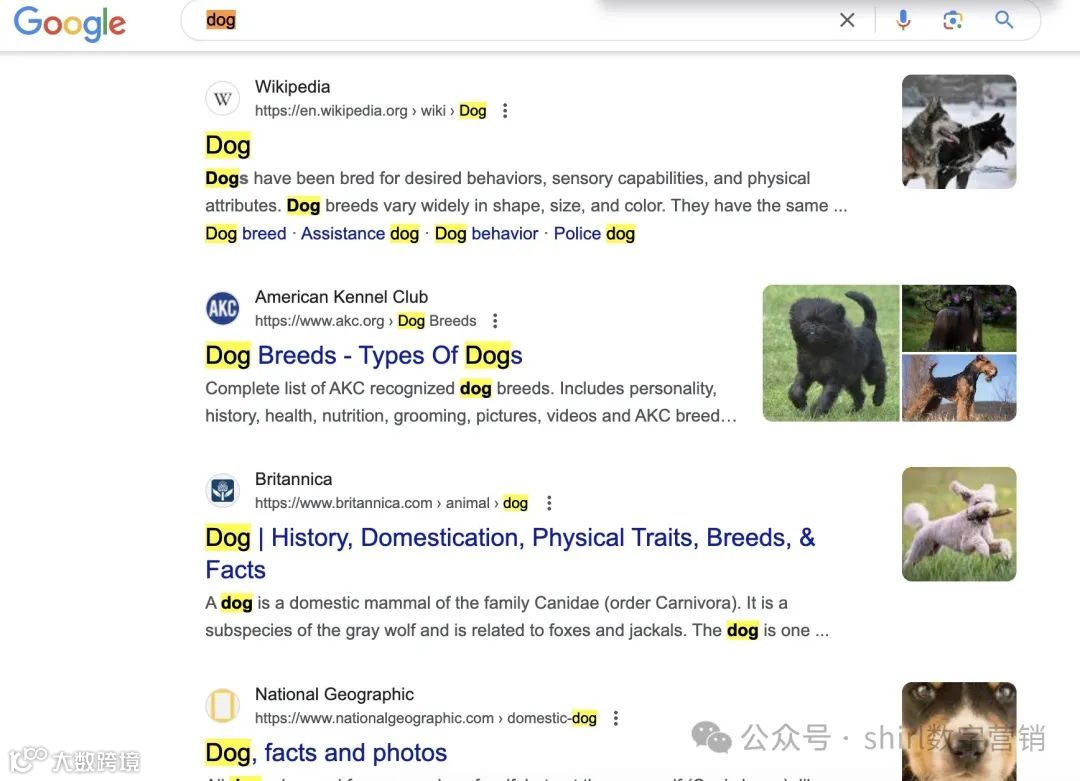Clear the search box with the X icon

point(847,20)
